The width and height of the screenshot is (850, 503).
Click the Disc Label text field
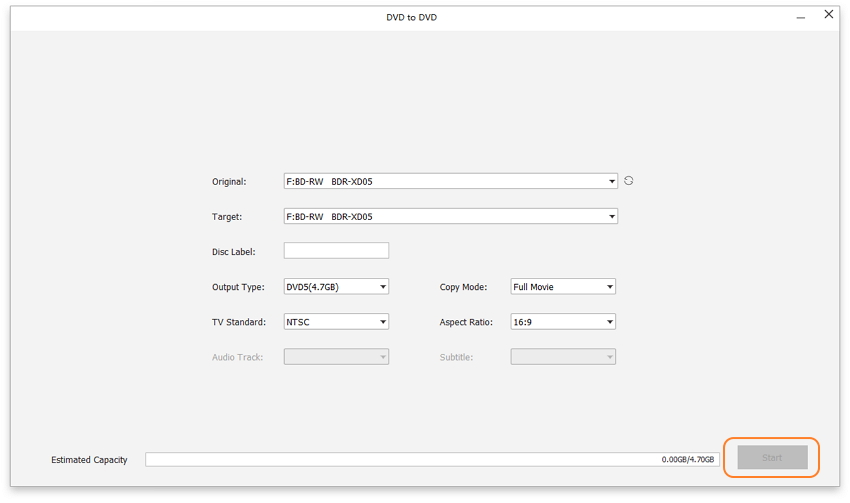point(336,251)
